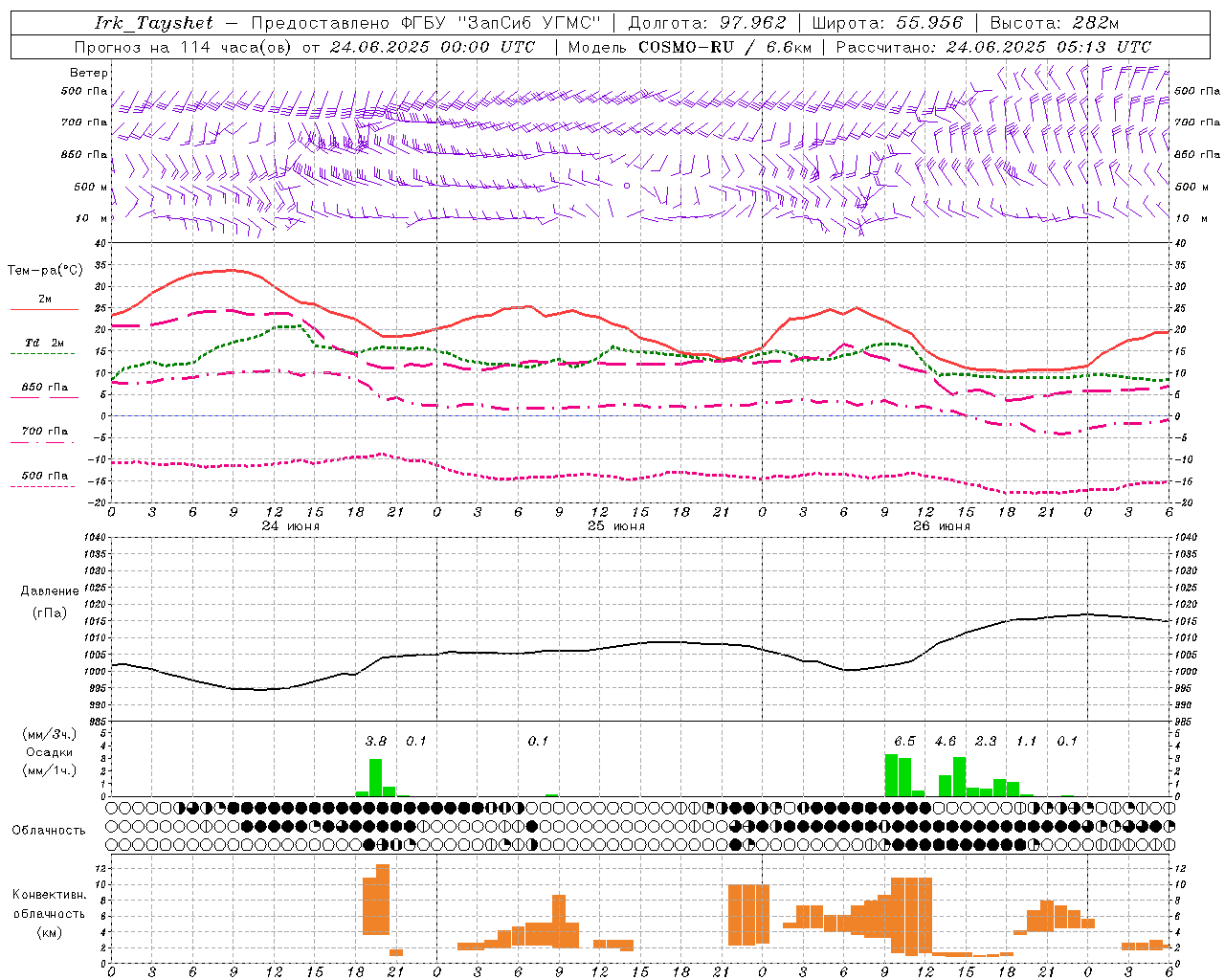
Task: Select the precipitation total 2.3
Action: click(x=986, y=742)
